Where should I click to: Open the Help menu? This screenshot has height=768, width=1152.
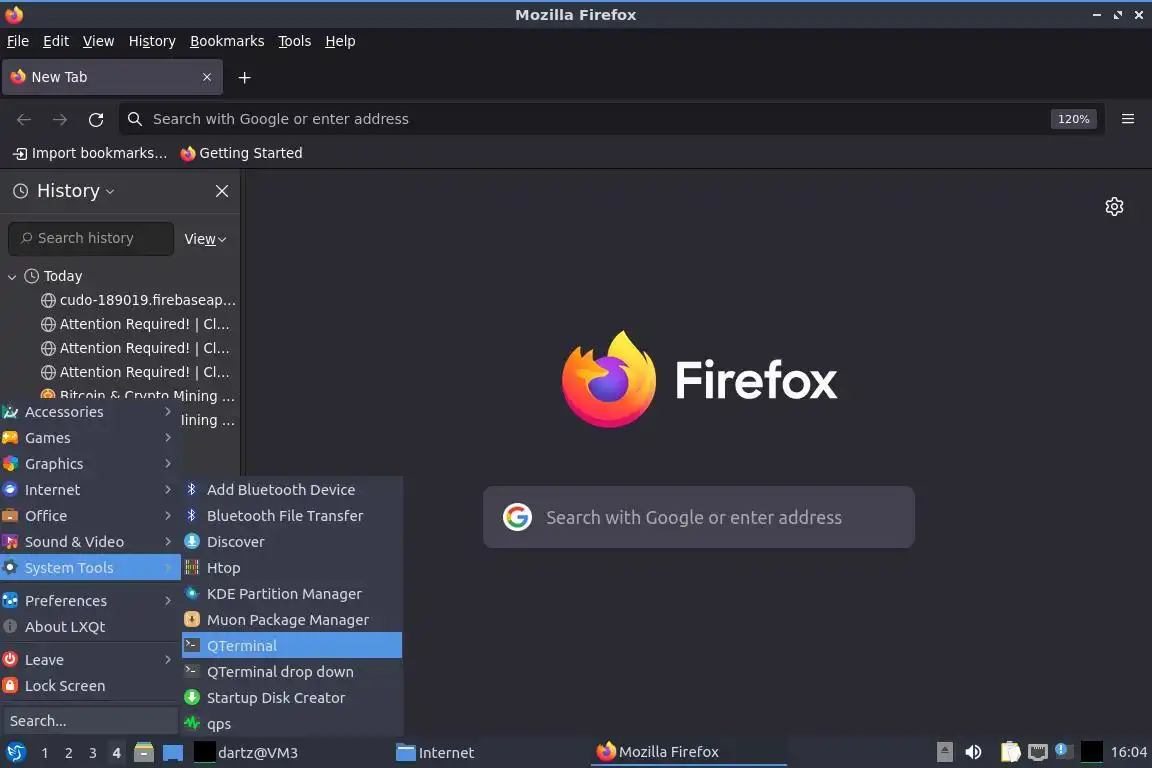click(x=340, y=41)
